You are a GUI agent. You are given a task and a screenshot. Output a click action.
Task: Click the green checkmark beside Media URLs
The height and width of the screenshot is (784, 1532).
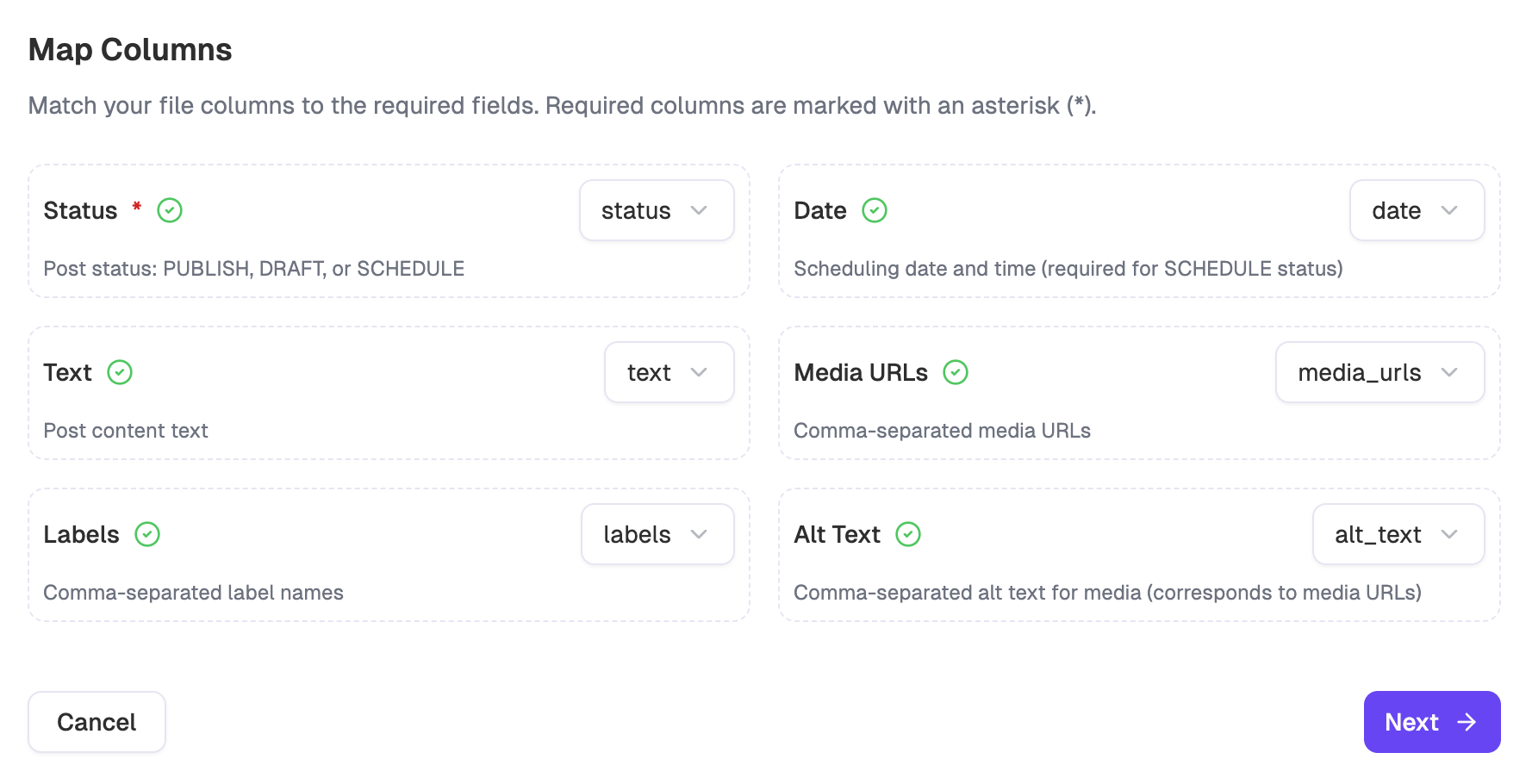coord(956,372)
